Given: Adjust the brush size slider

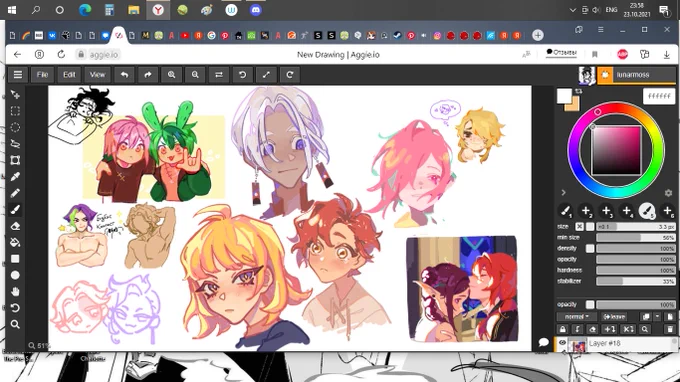Looking at the screenshot, I should [636, 227].
